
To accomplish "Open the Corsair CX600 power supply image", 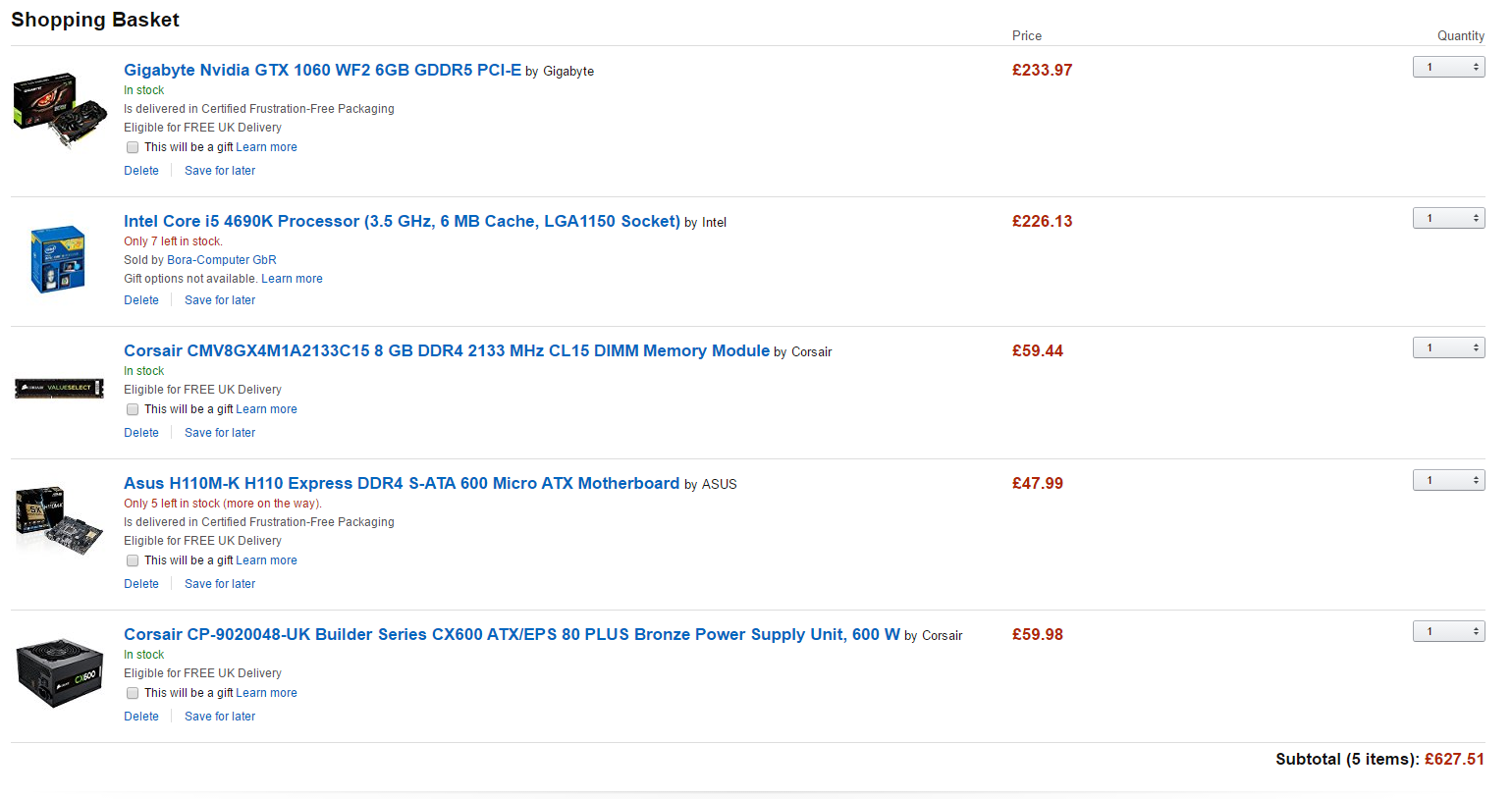I will point(60,672).
